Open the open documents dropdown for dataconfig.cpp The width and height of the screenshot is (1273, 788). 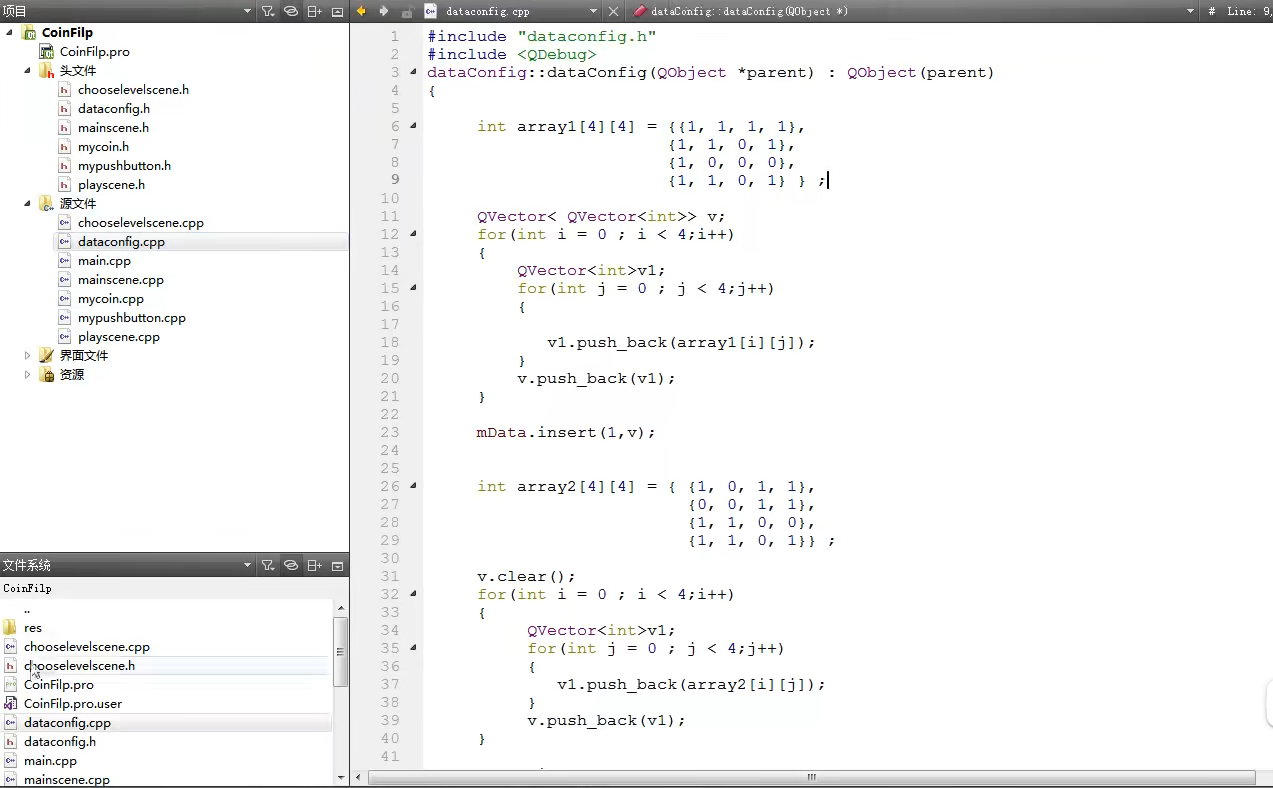593,11
